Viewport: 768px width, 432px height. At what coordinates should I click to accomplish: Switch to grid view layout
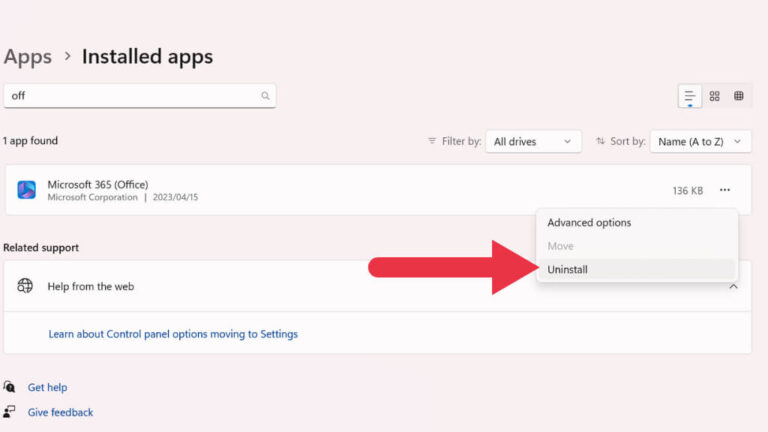(x=715, y=96)
